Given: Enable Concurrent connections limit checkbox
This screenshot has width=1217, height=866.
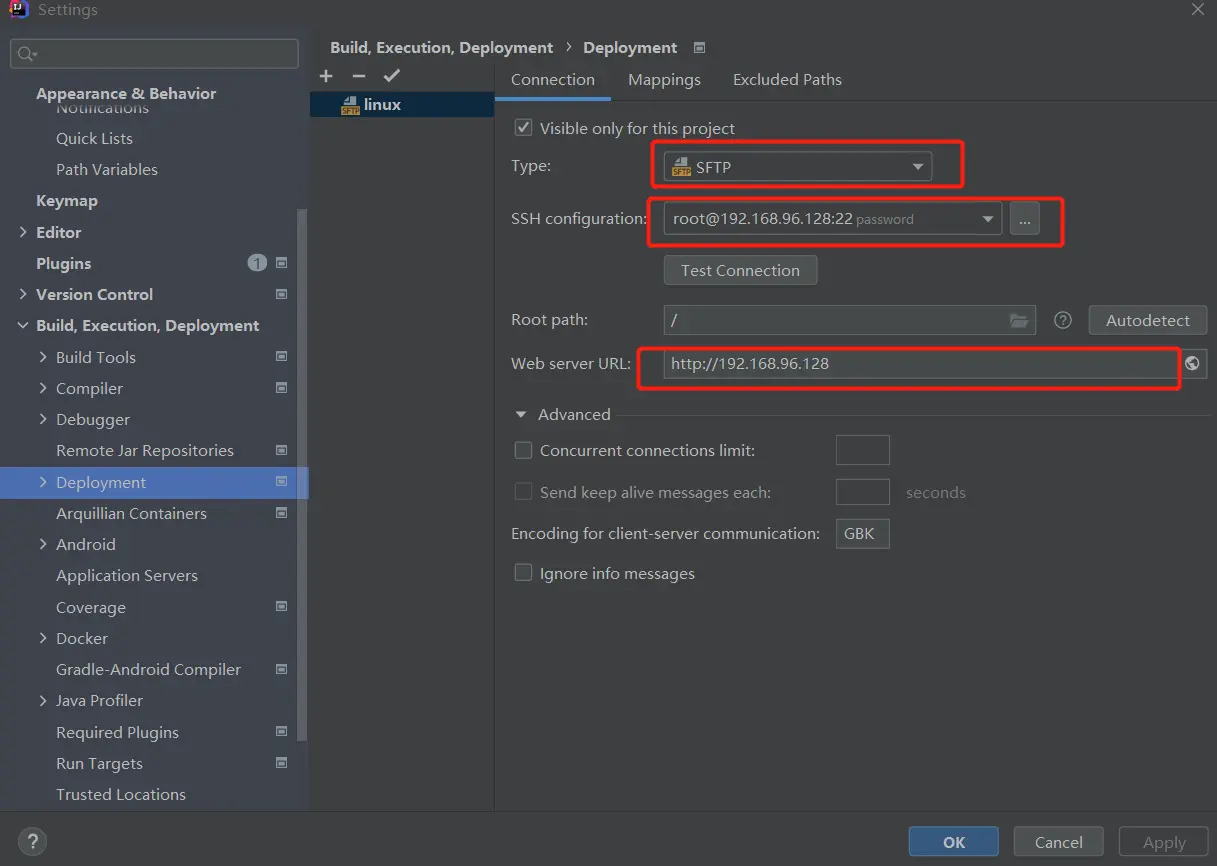Looking at the screenshot, I should tap(523, 451).
